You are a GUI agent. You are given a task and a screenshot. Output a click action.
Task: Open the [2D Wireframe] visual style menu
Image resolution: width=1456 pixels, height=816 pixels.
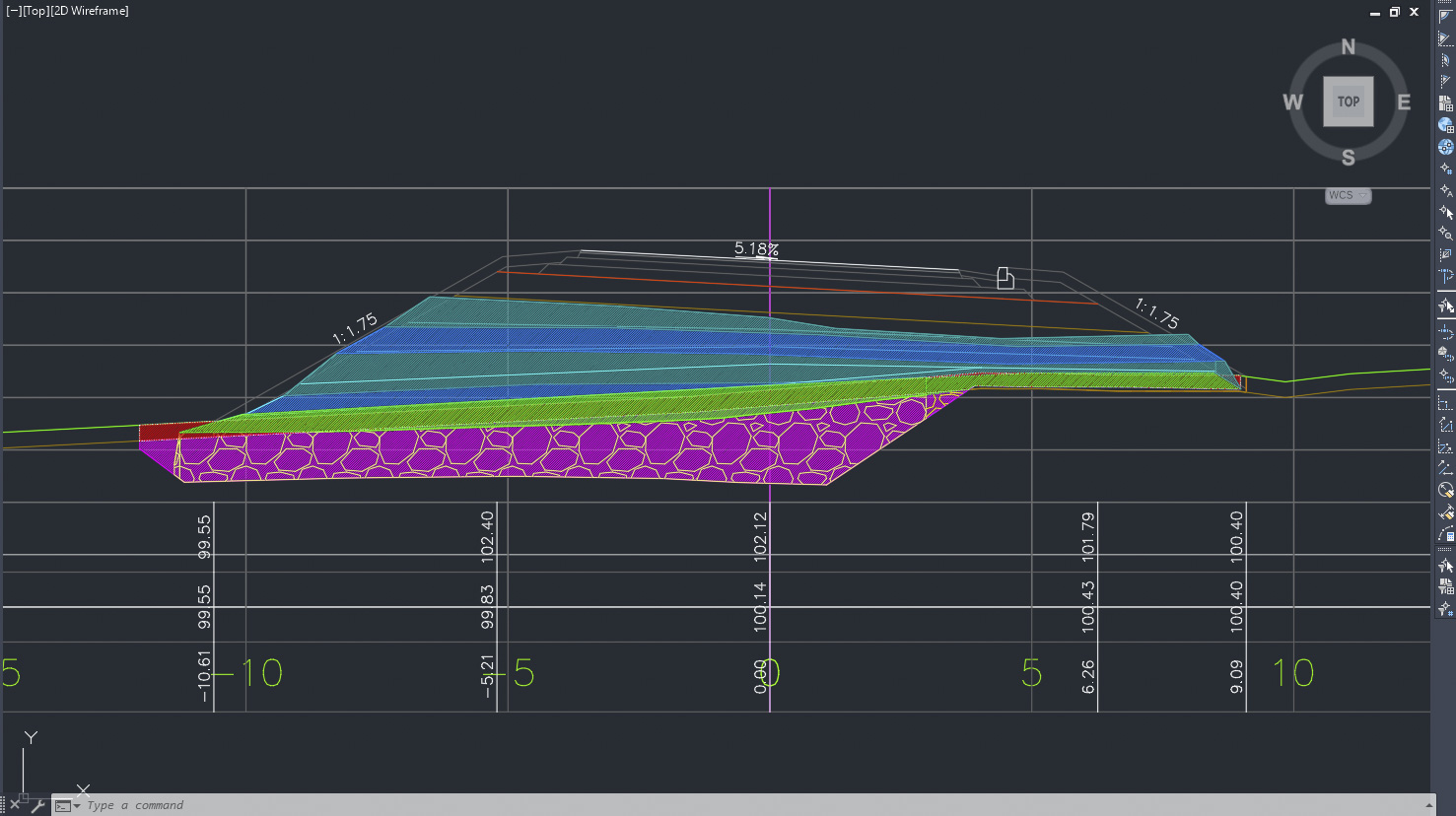tap(90, 11)
